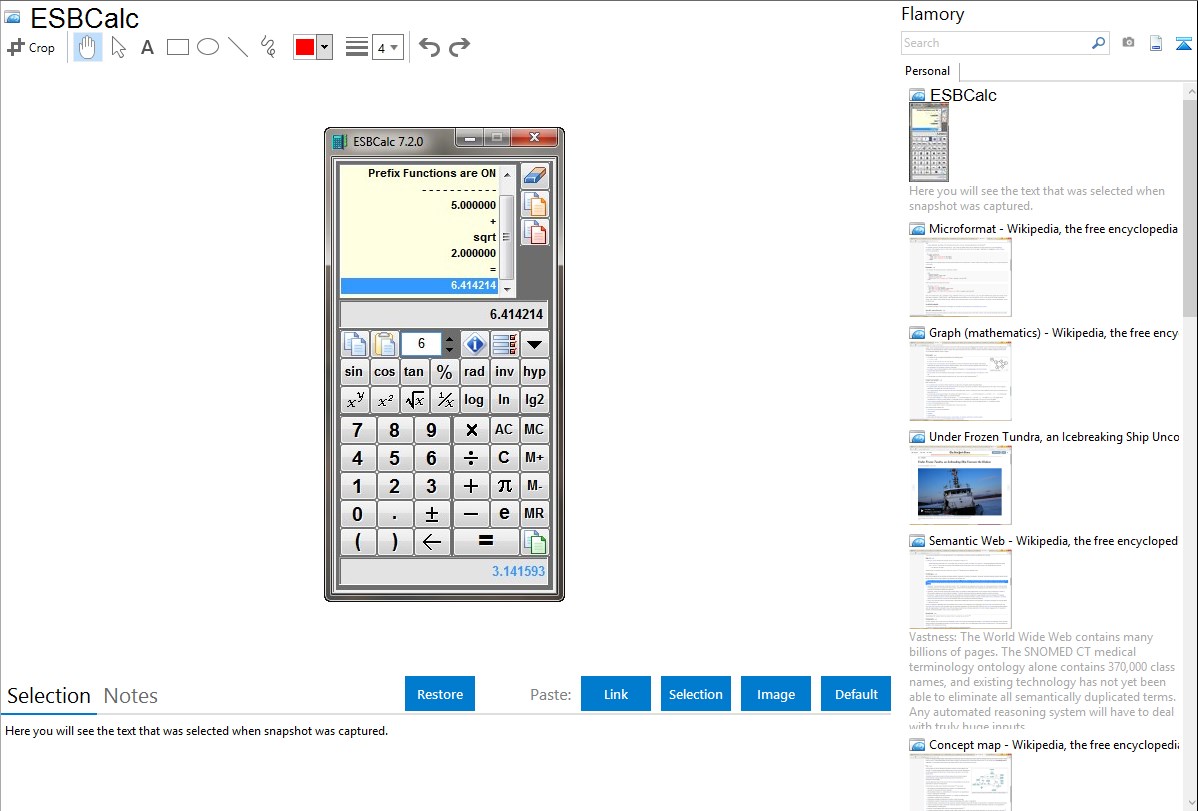
Task: Select the rectangle shape tool
Action: (x=177, y=47)
